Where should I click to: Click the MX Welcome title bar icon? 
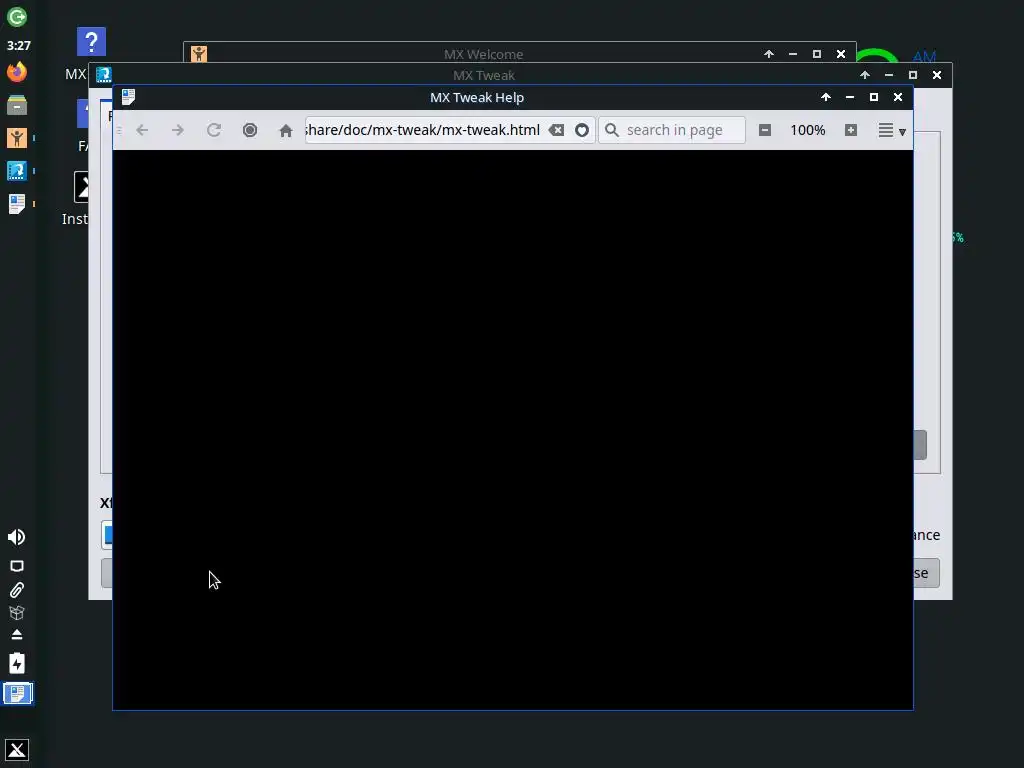[x=199, y=54]
